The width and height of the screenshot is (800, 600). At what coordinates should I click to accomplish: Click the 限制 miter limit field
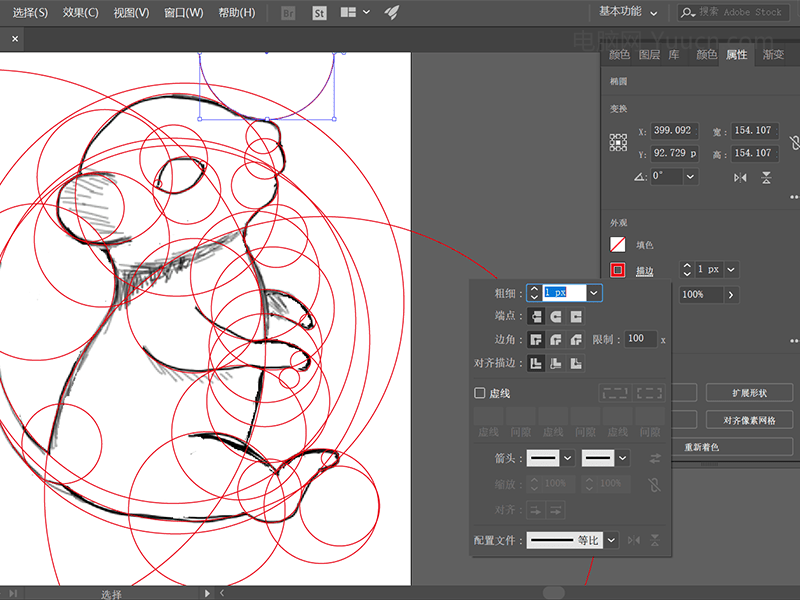pyautogui.click(x=641, y=339)
